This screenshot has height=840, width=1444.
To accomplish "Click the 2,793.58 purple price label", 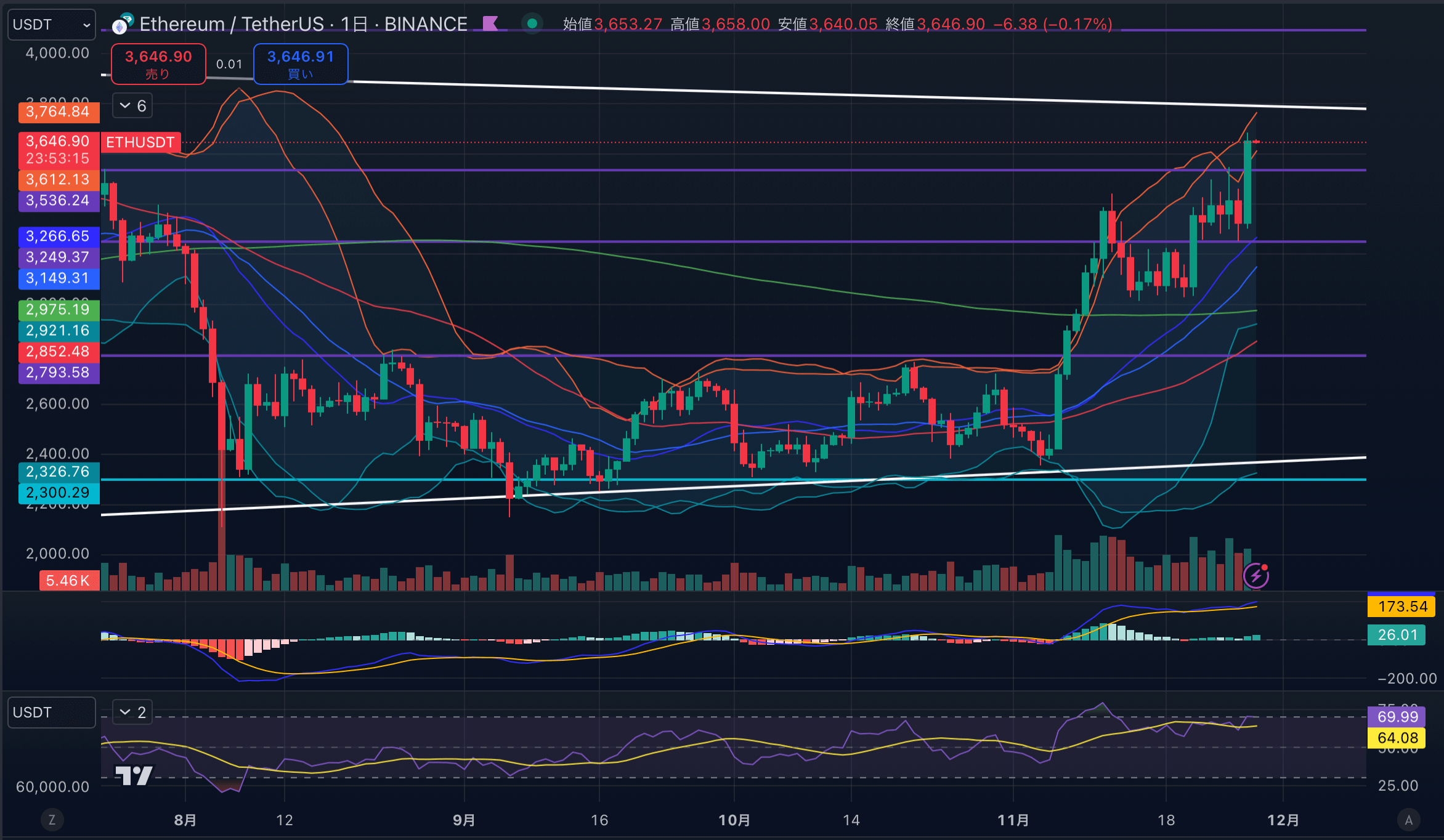I will pos(59,373).
